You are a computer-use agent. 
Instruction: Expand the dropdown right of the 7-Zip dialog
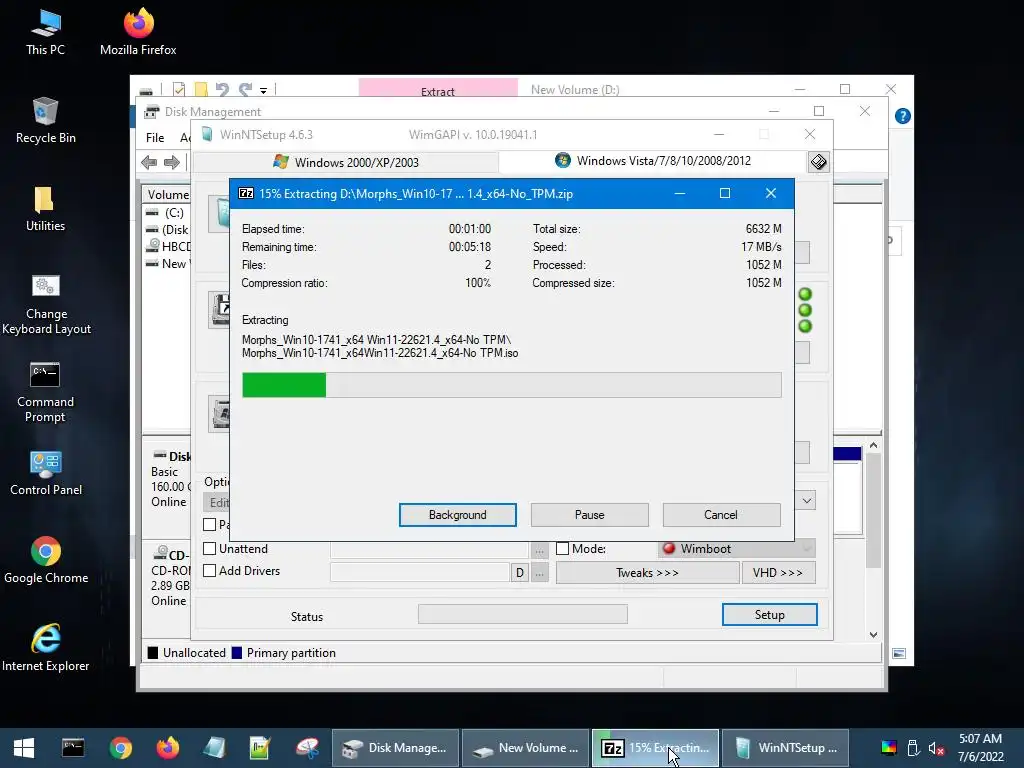(807, 501)
